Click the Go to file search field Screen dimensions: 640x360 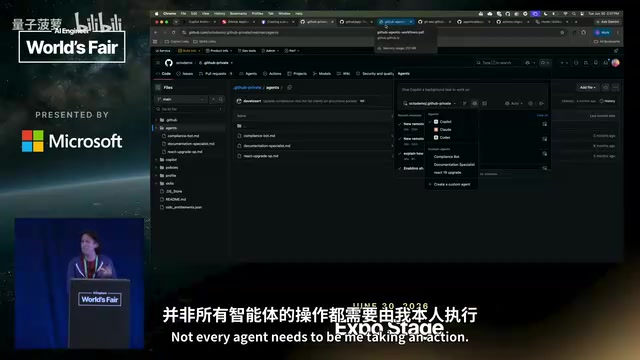(189, 109)
